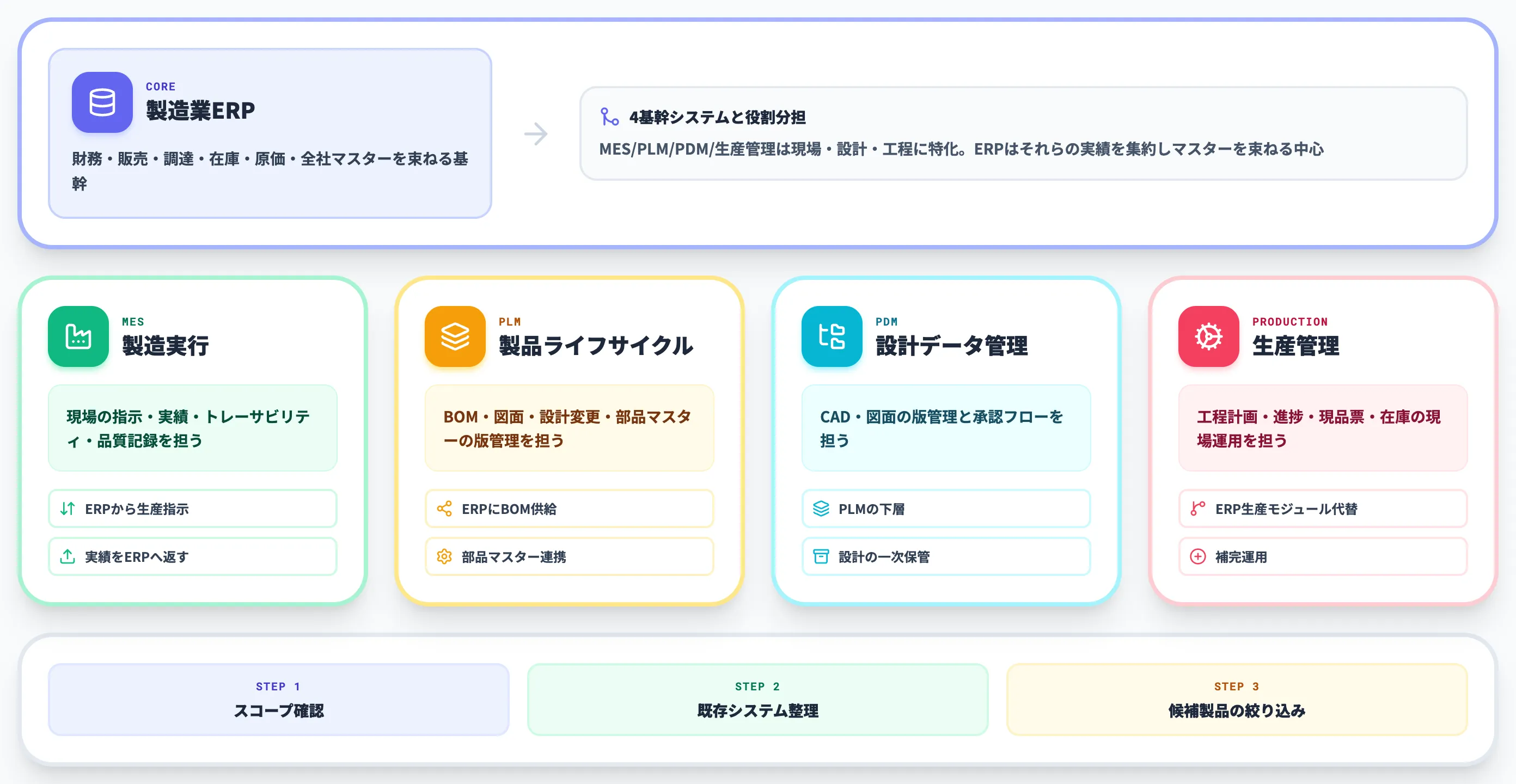
Task: Click the MES/PLM/PDM/生産管理 explanation text
Action: tap(961, 149)
